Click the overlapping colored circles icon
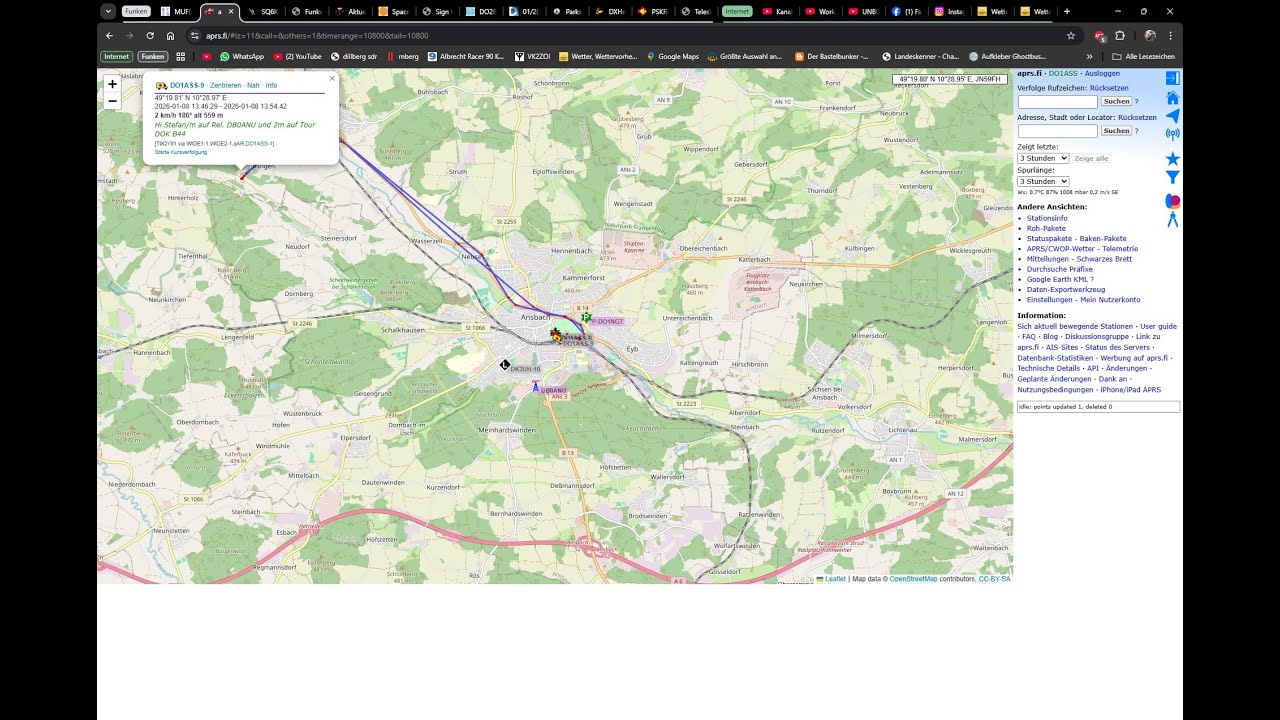The height and width of the screenshot is (720, 1280). click(1173, 201)
